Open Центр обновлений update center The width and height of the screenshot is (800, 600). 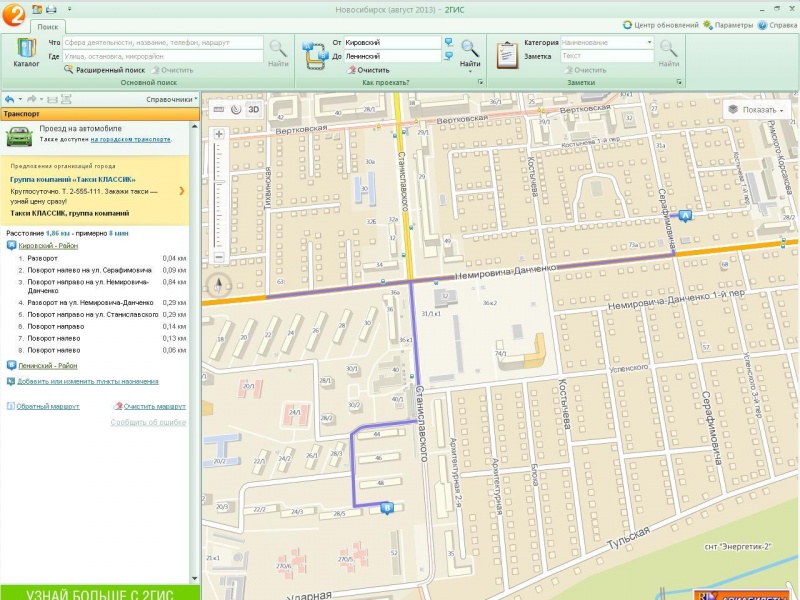[x=661, y=25]
